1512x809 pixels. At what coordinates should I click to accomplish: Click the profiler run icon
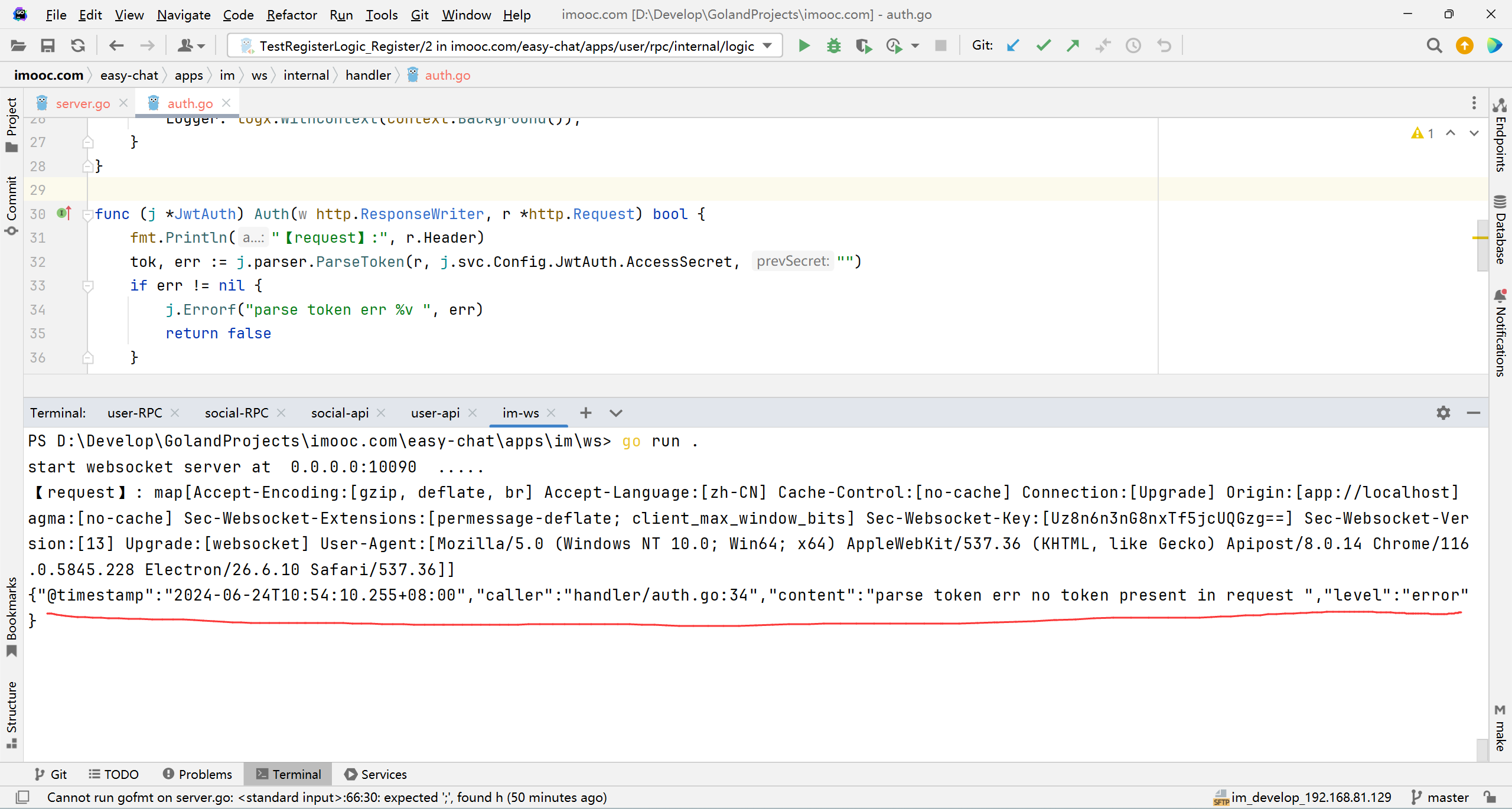[x=894, y=45]
